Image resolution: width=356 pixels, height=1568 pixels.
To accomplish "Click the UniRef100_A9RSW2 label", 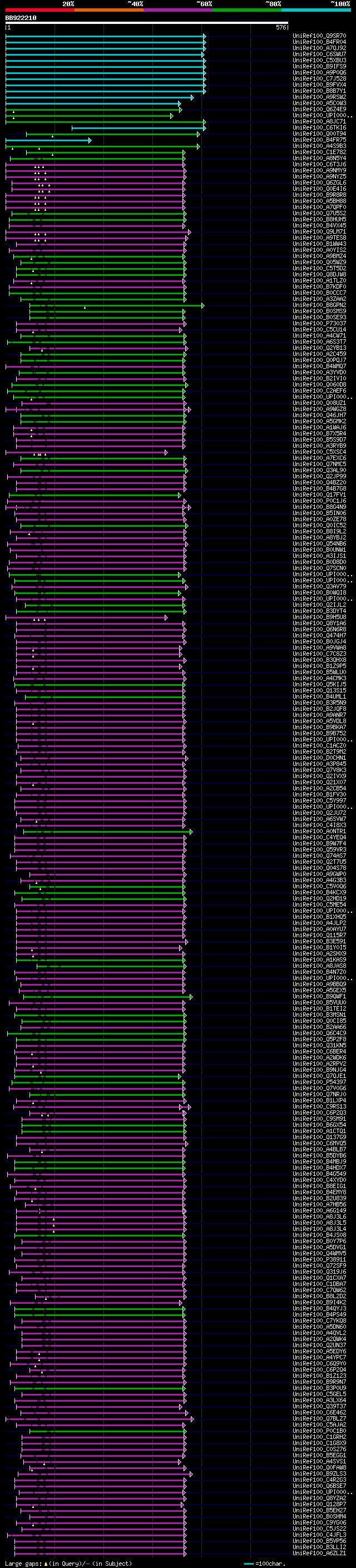I will coord(319,97).
